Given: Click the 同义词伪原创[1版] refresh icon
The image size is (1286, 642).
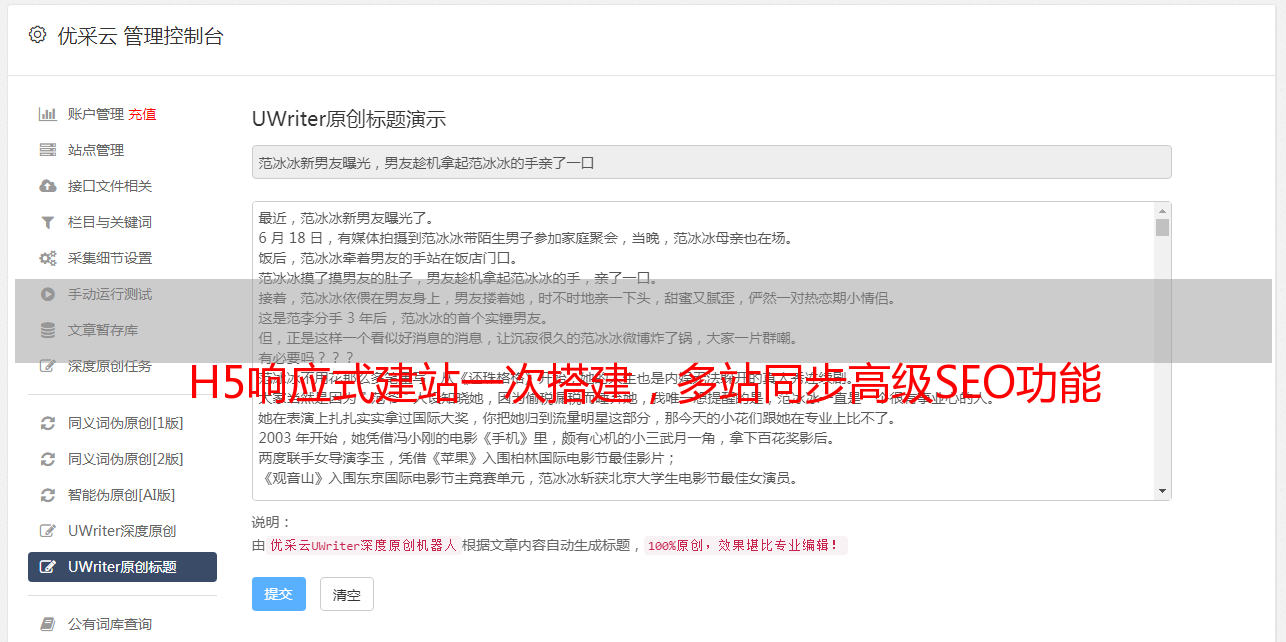Looking at the screenshot, I should (47, 423).
